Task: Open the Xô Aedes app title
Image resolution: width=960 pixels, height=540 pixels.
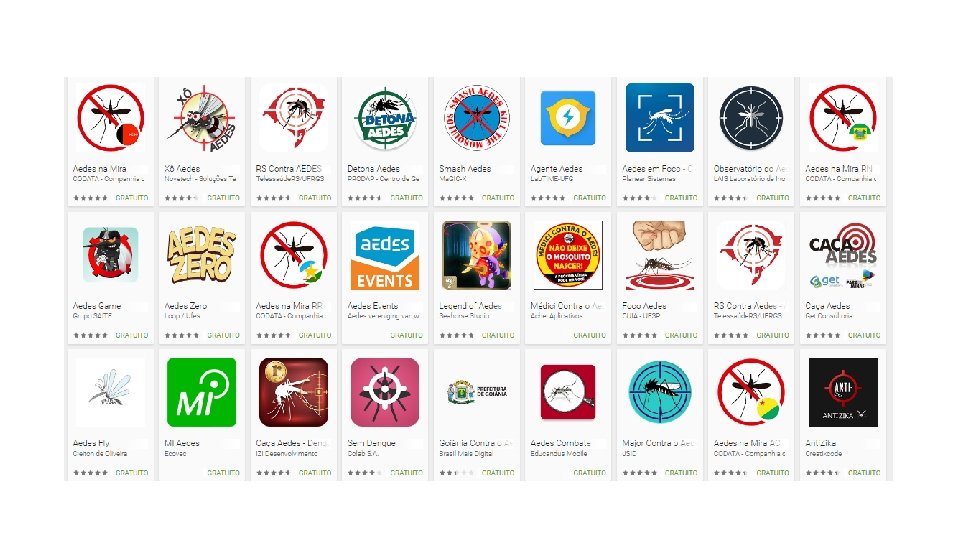Action: pyautogui.click(x=182, y=168)
